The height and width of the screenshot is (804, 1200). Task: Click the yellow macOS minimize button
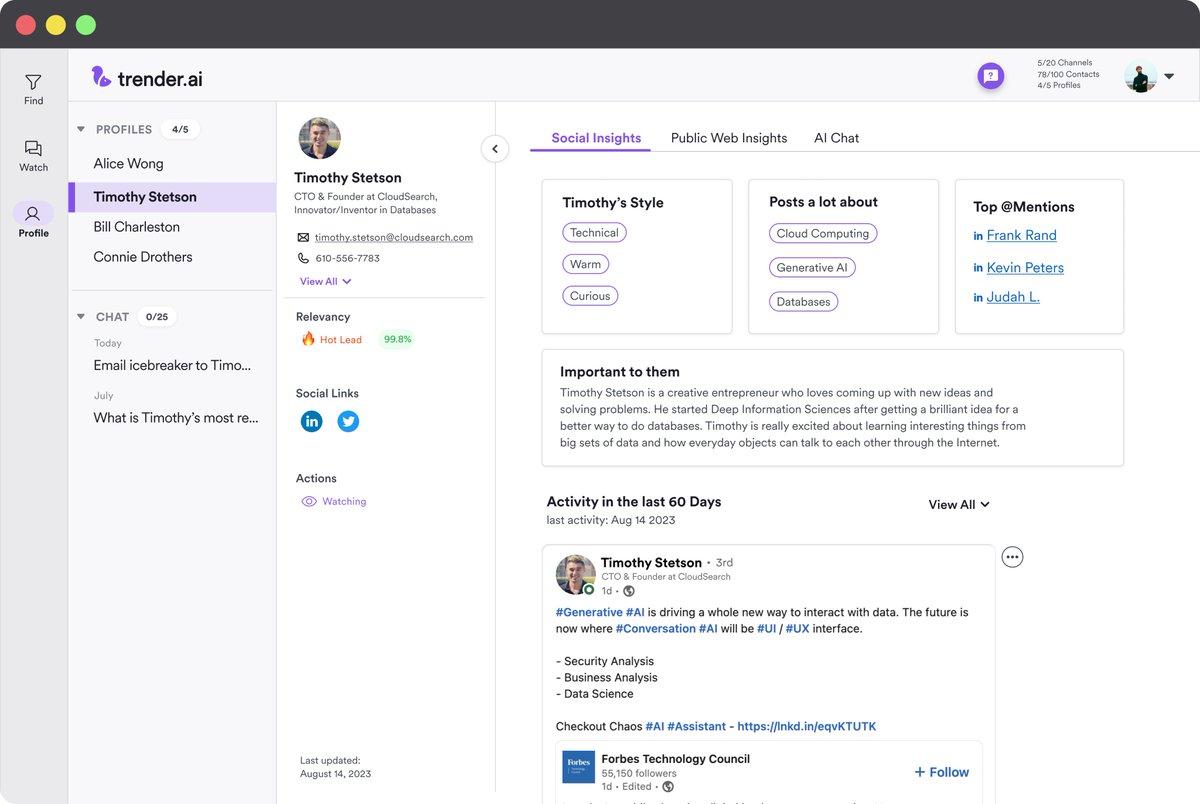coord(56,25)
